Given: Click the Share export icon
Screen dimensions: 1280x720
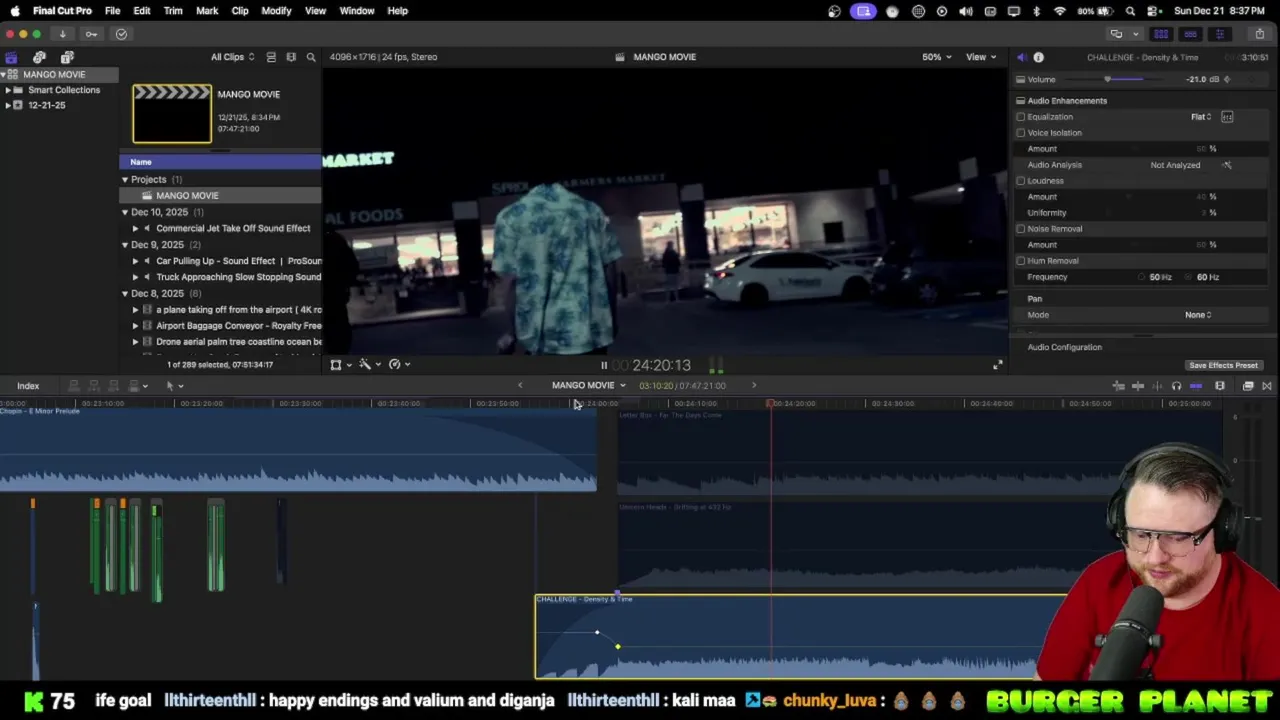Looking at the screenshot, I should tap(1259, 34).
